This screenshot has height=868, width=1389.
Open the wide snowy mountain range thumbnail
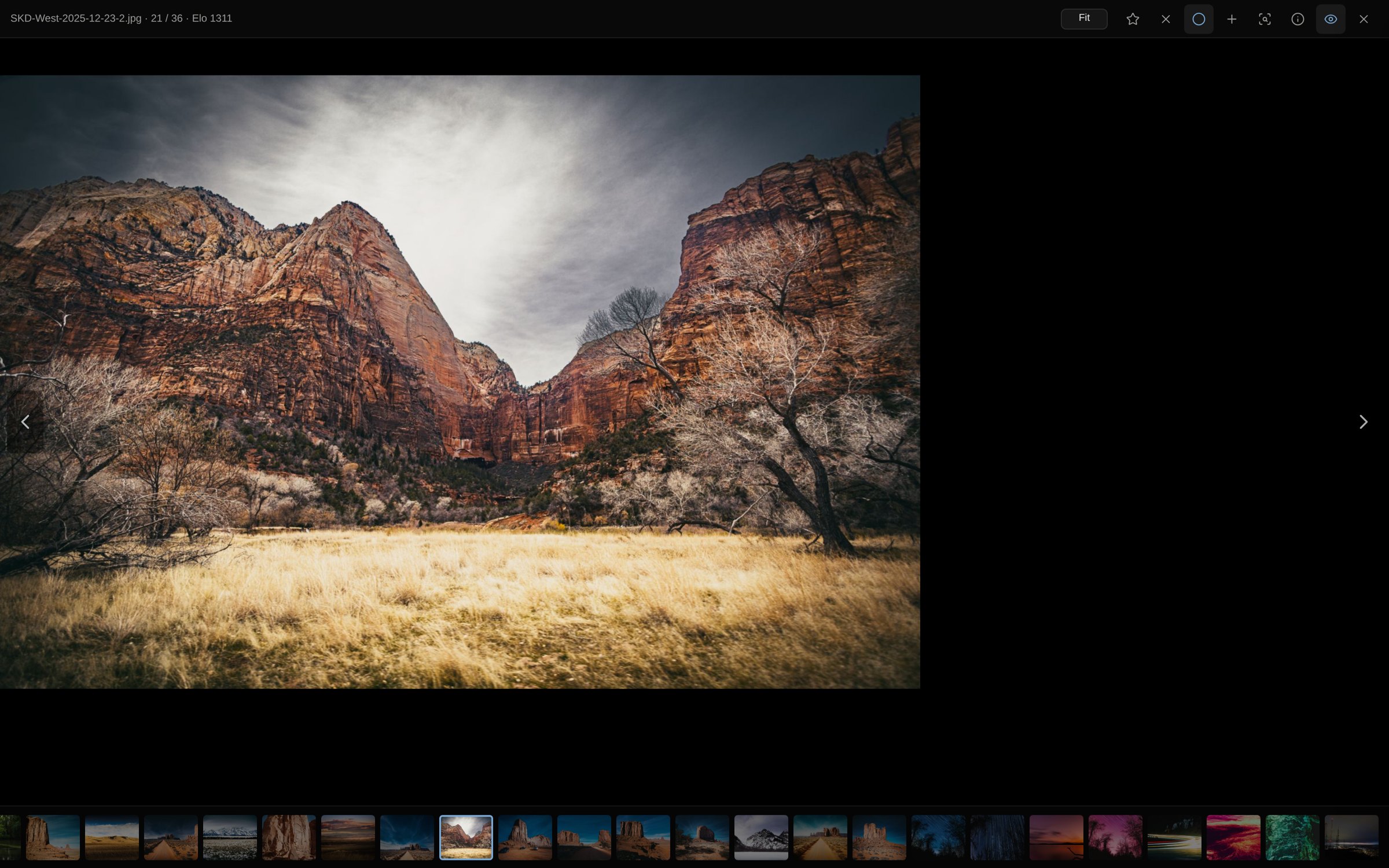point(230,837)
